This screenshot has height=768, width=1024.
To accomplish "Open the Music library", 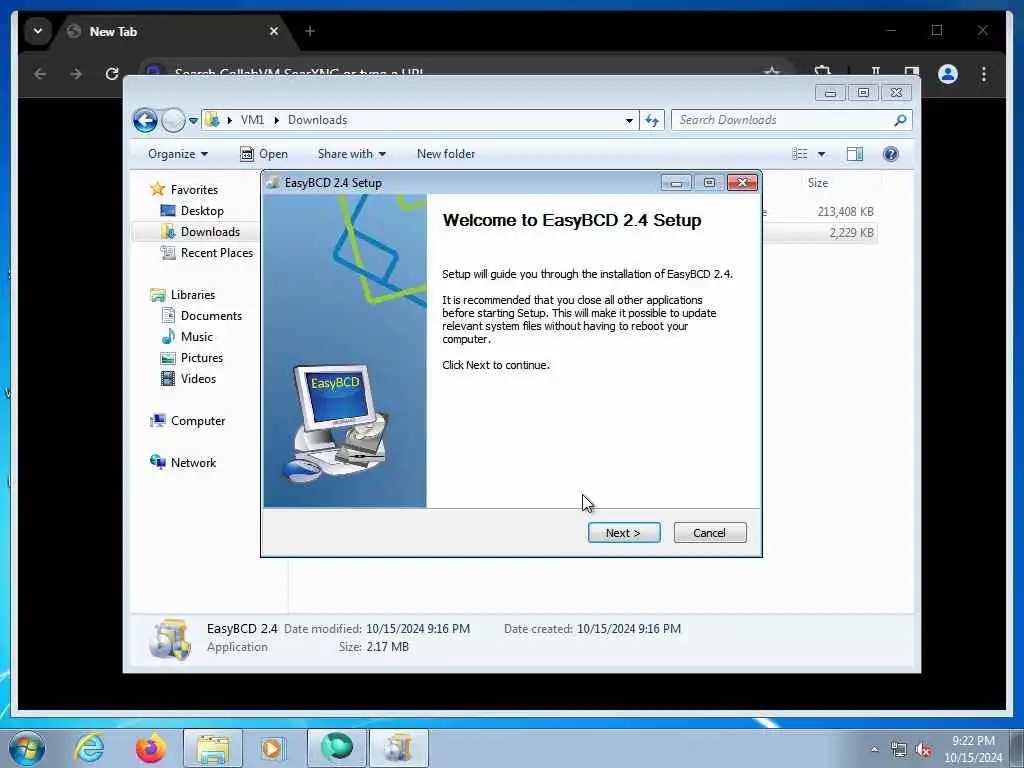I will (197, 337).
